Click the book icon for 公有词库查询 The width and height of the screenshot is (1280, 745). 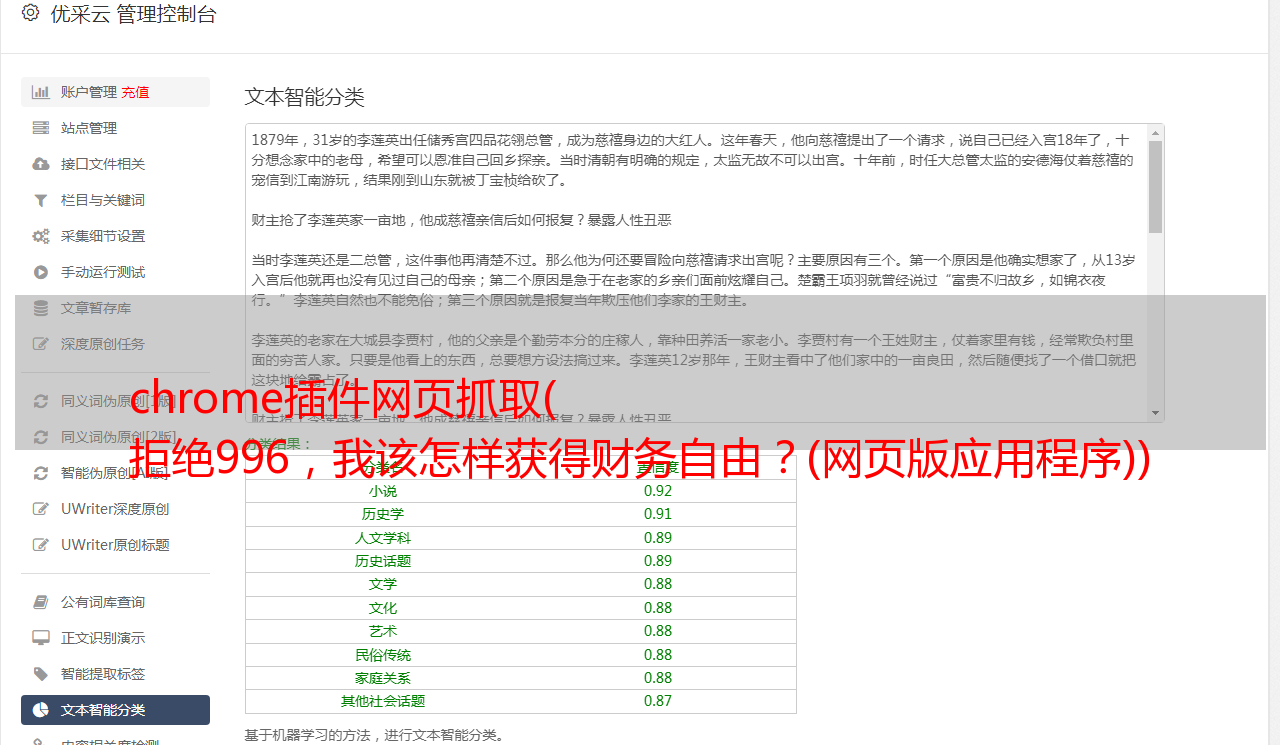coord(41,602)
